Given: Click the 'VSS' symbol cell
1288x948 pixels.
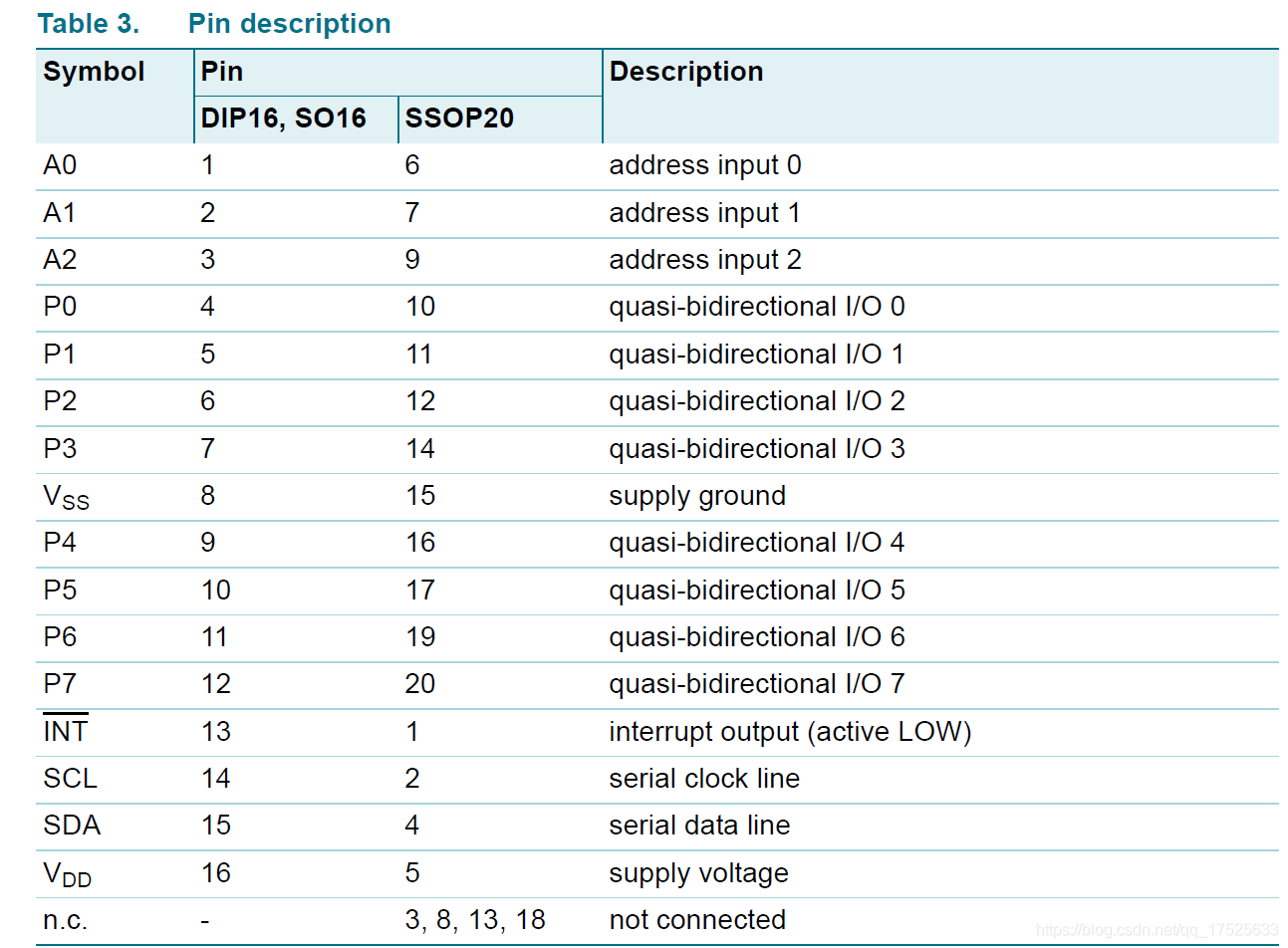Looking at the screenshot, I should (x=66, y=497).
